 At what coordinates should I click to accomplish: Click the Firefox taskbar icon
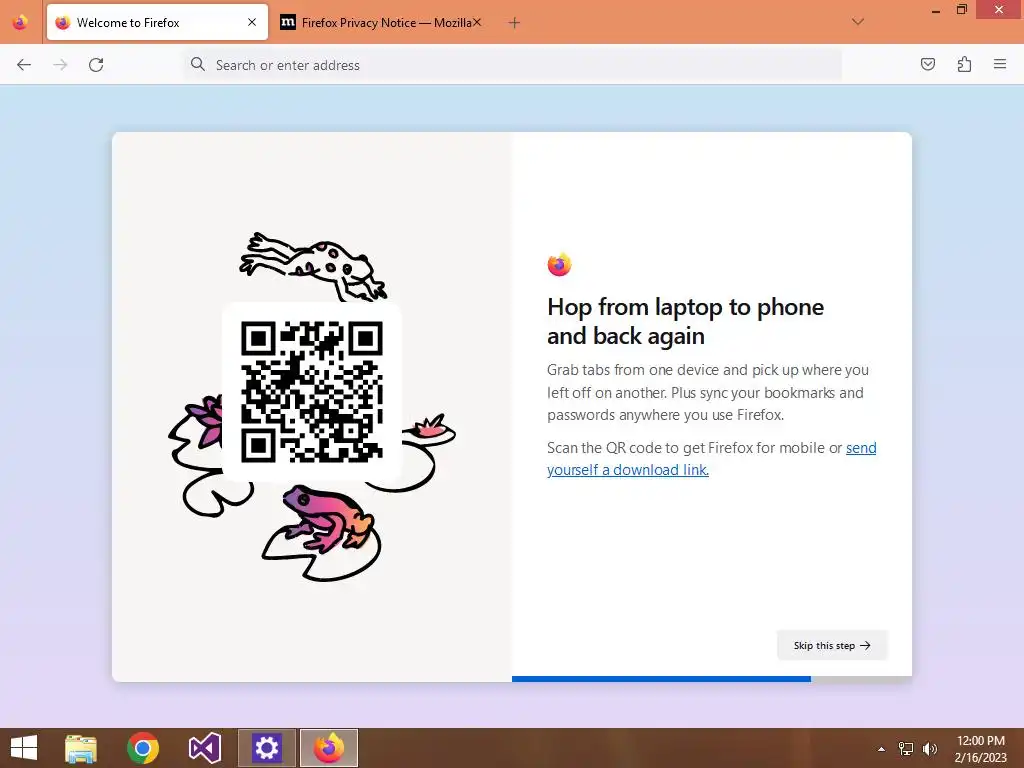coord(328,748)
